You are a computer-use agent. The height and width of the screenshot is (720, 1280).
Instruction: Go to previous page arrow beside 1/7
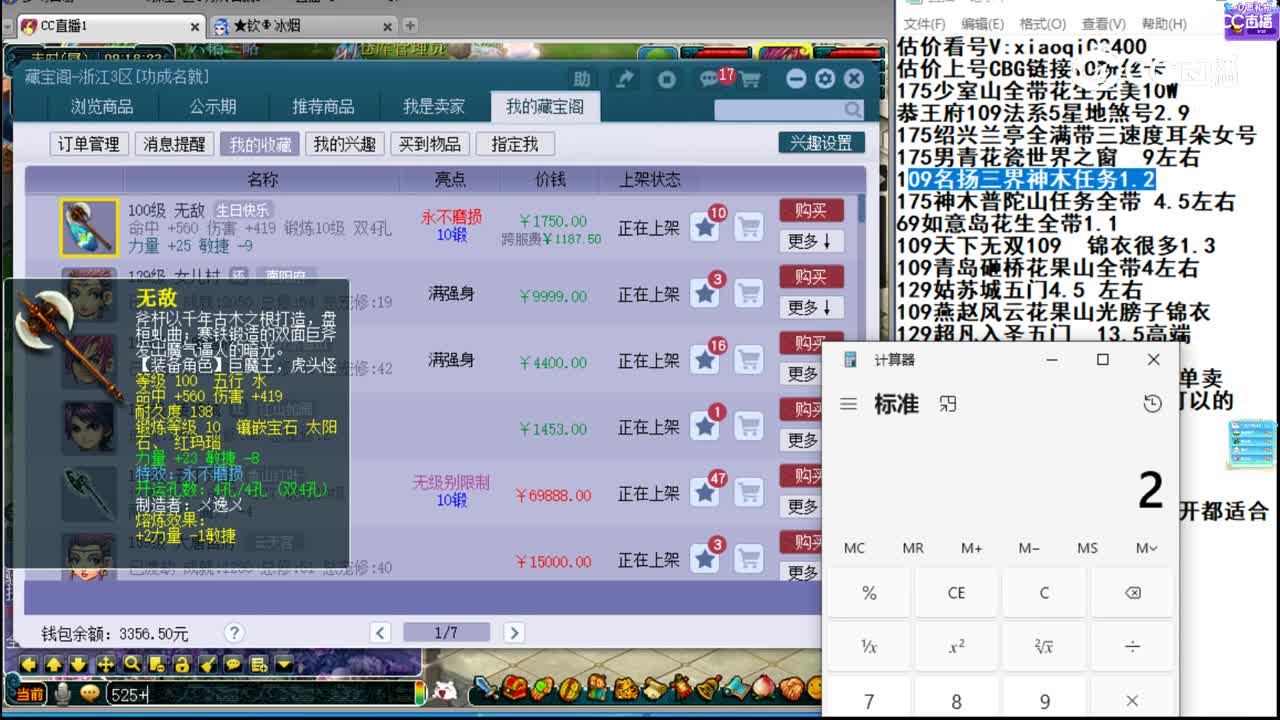[x=380, y=632]
